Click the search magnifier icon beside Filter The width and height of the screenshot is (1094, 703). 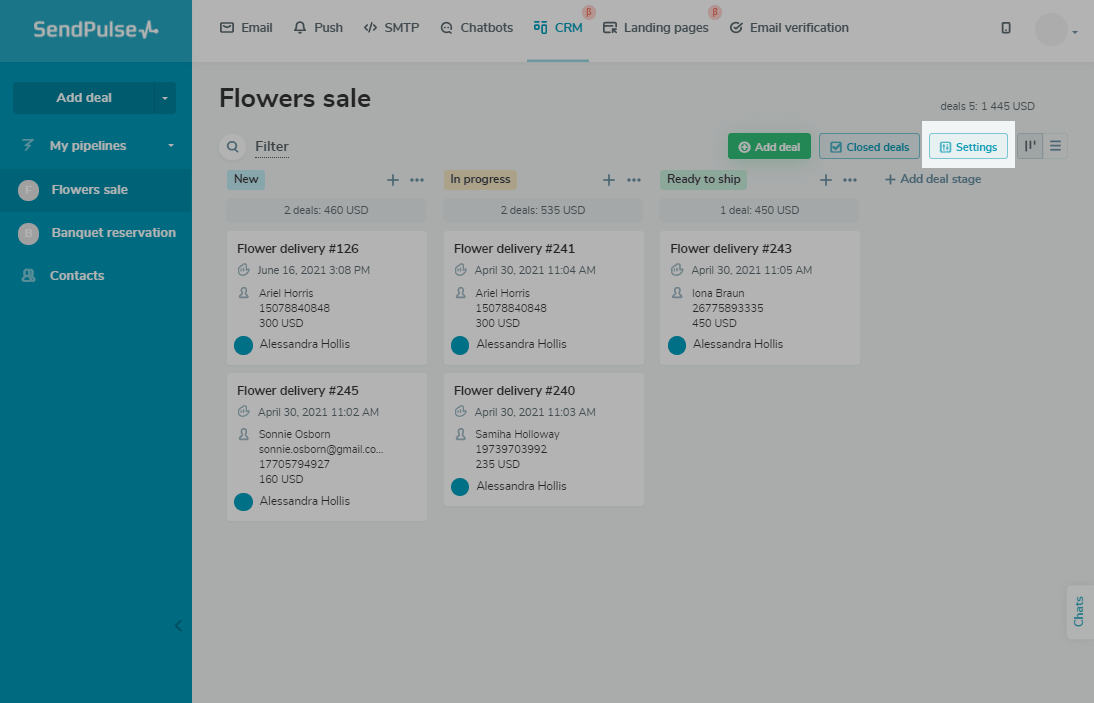[x=232, y=147]
